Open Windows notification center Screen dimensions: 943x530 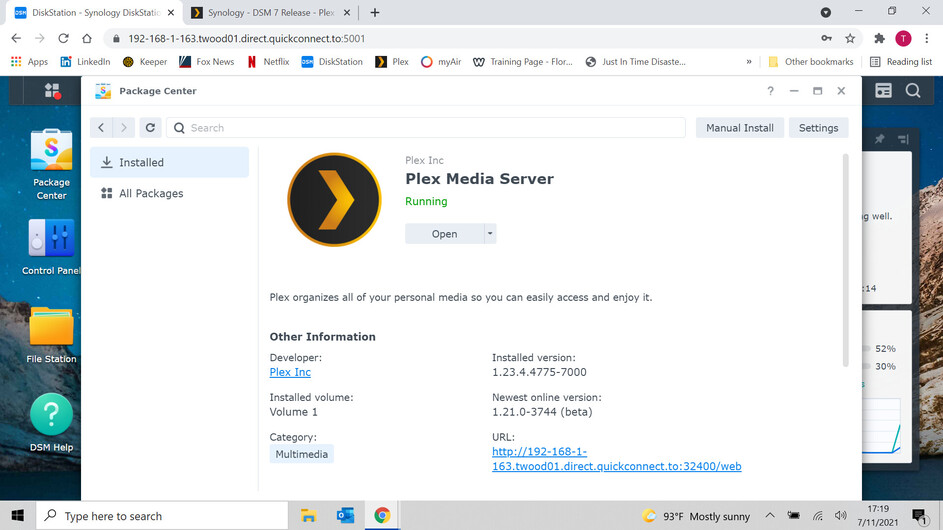coord(920,516)
